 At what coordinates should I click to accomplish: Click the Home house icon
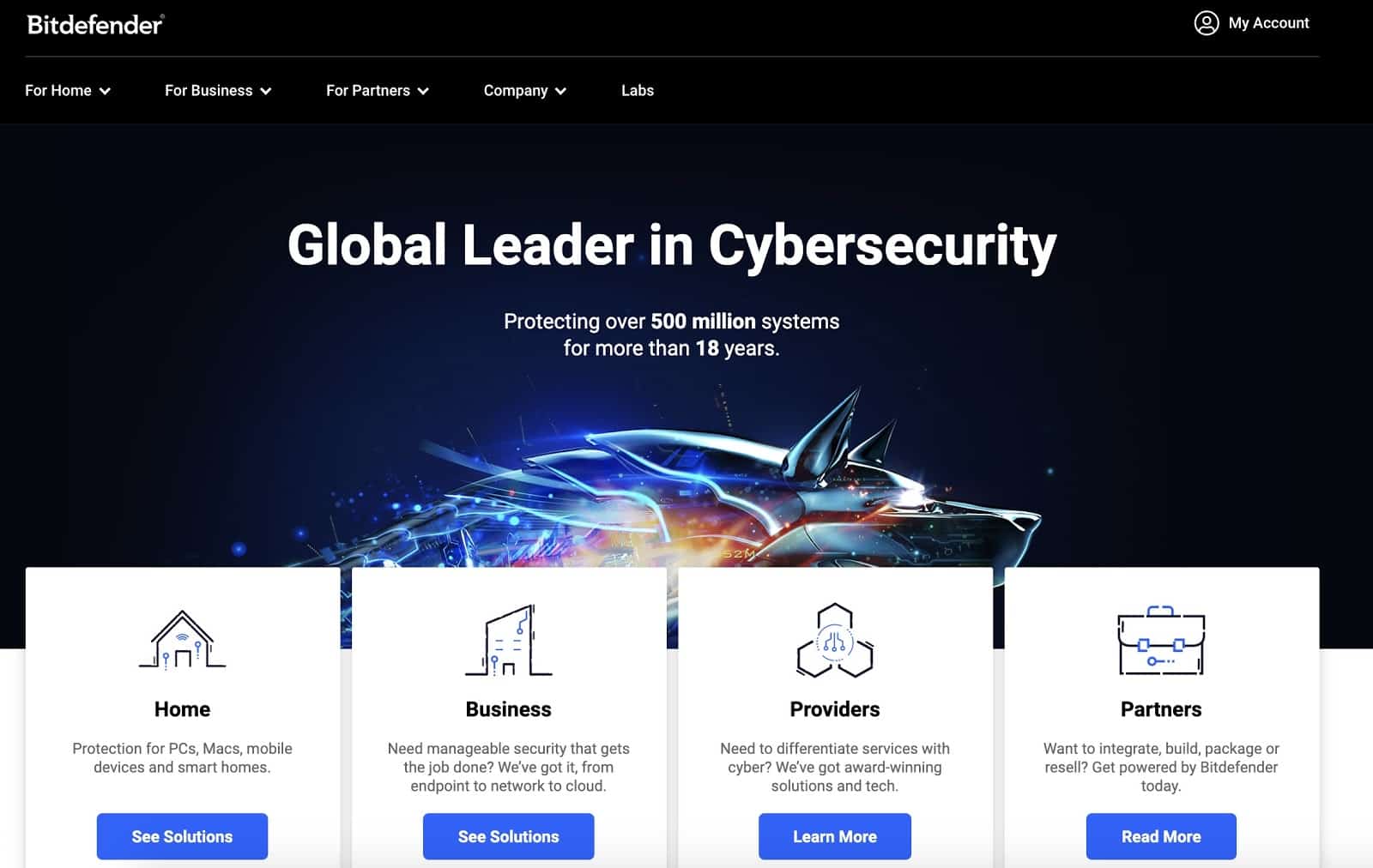point(182,640)
